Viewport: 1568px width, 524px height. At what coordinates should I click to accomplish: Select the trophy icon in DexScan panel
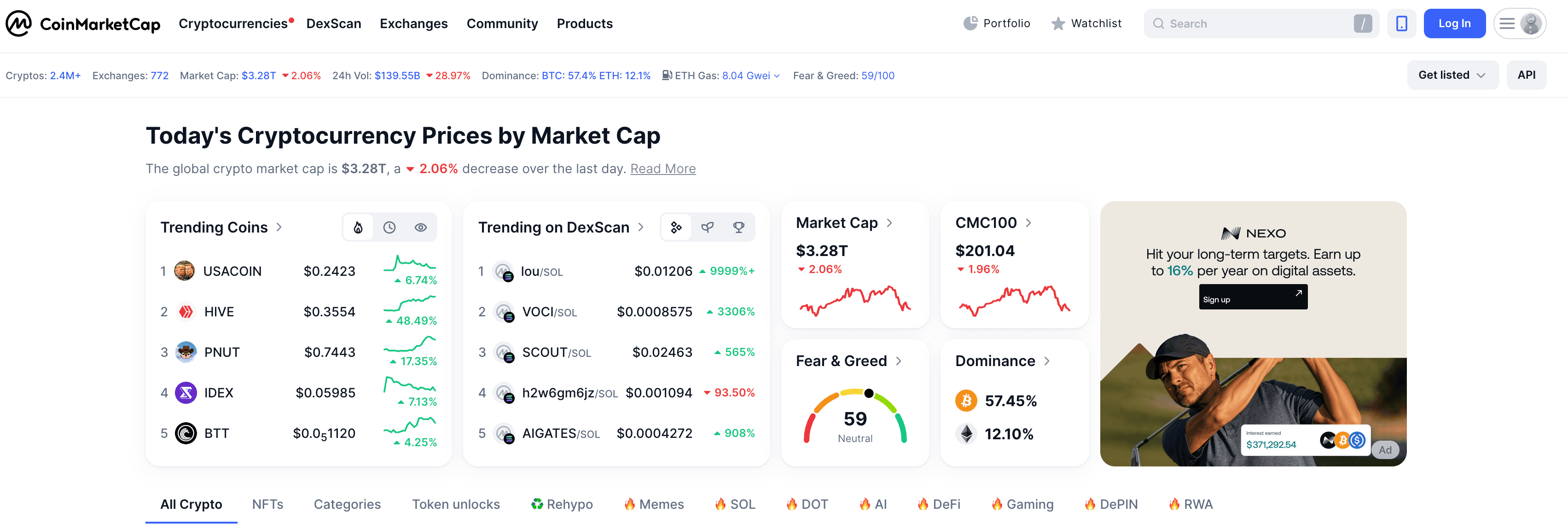[x=738, y=227]
